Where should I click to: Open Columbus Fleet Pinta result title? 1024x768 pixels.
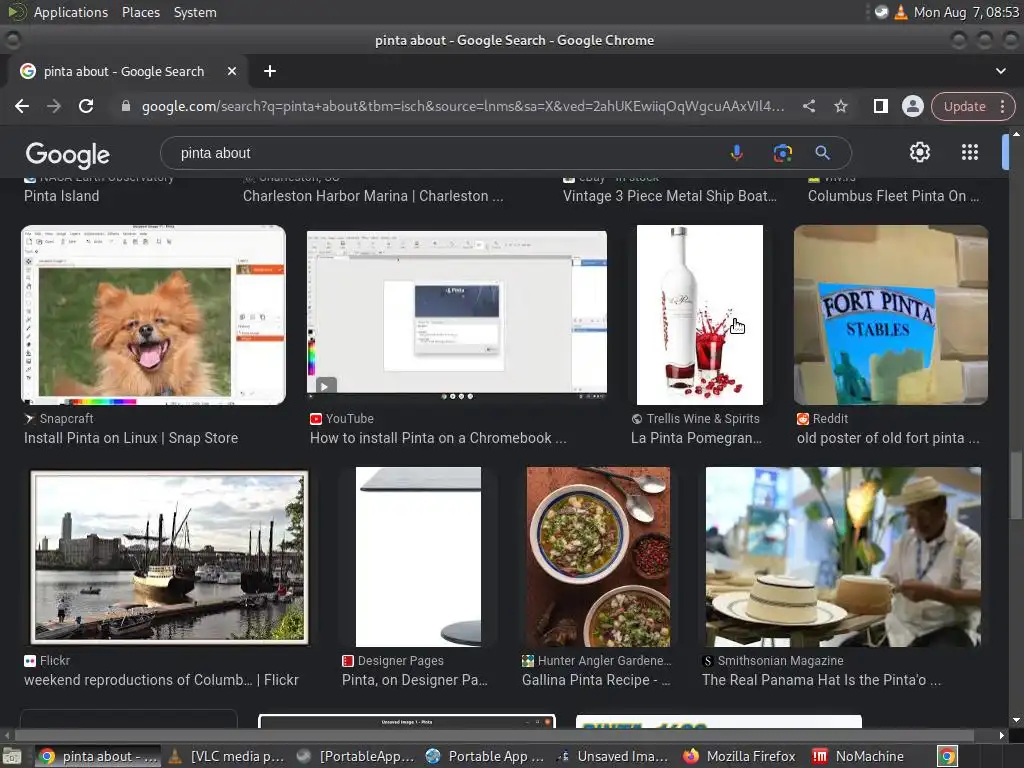(893, 196)
